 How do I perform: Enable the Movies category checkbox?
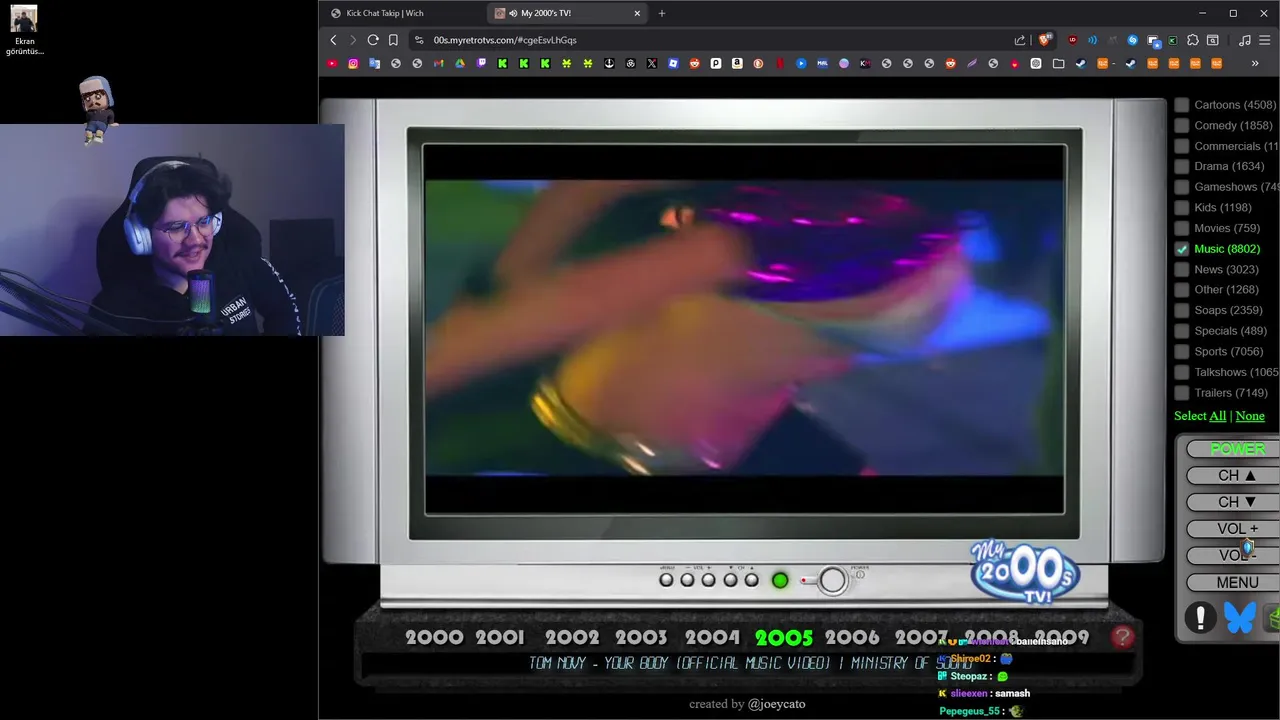point(1182,228)
